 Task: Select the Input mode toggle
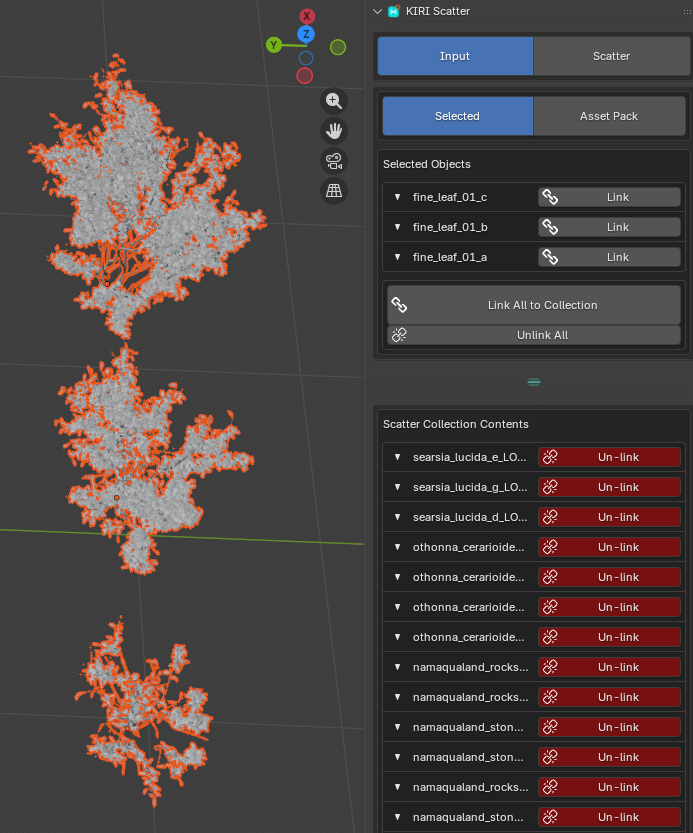[455, 56]
